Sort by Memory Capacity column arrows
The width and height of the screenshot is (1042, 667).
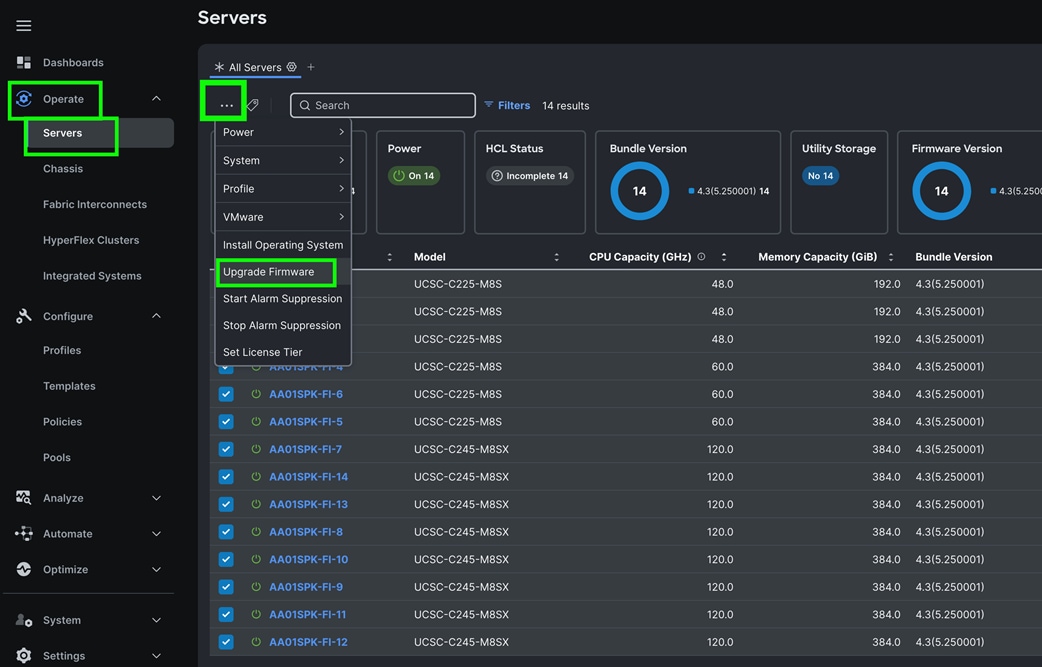tap(890, 257)
